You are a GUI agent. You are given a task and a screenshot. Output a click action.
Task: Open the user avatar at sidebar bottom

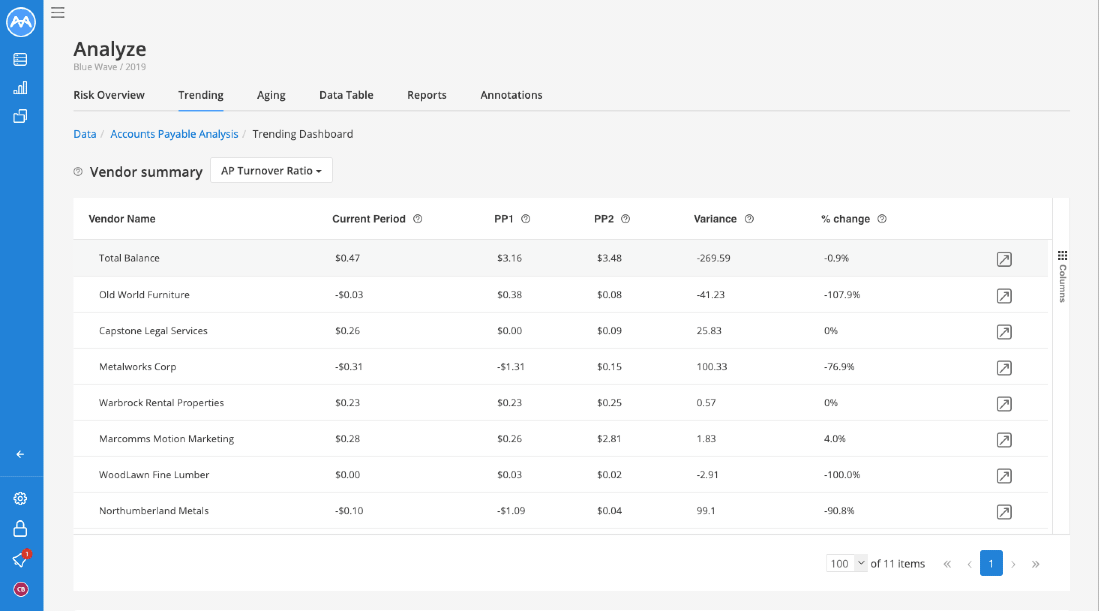pos(21,589)
